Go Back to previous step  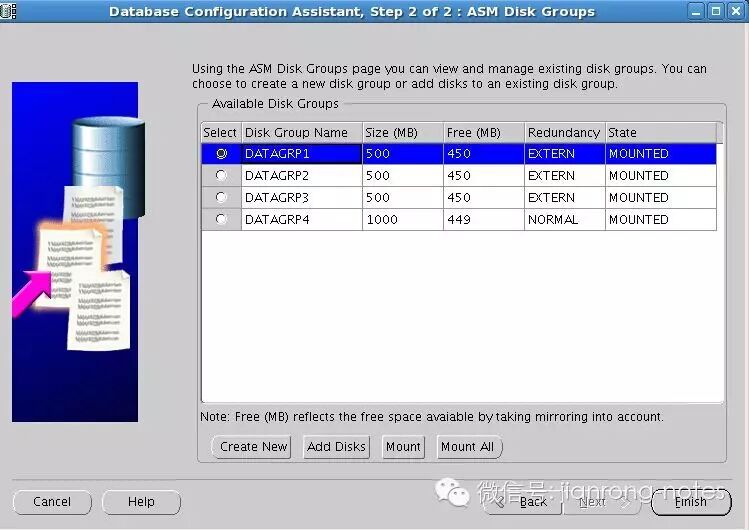pos(523,502)
